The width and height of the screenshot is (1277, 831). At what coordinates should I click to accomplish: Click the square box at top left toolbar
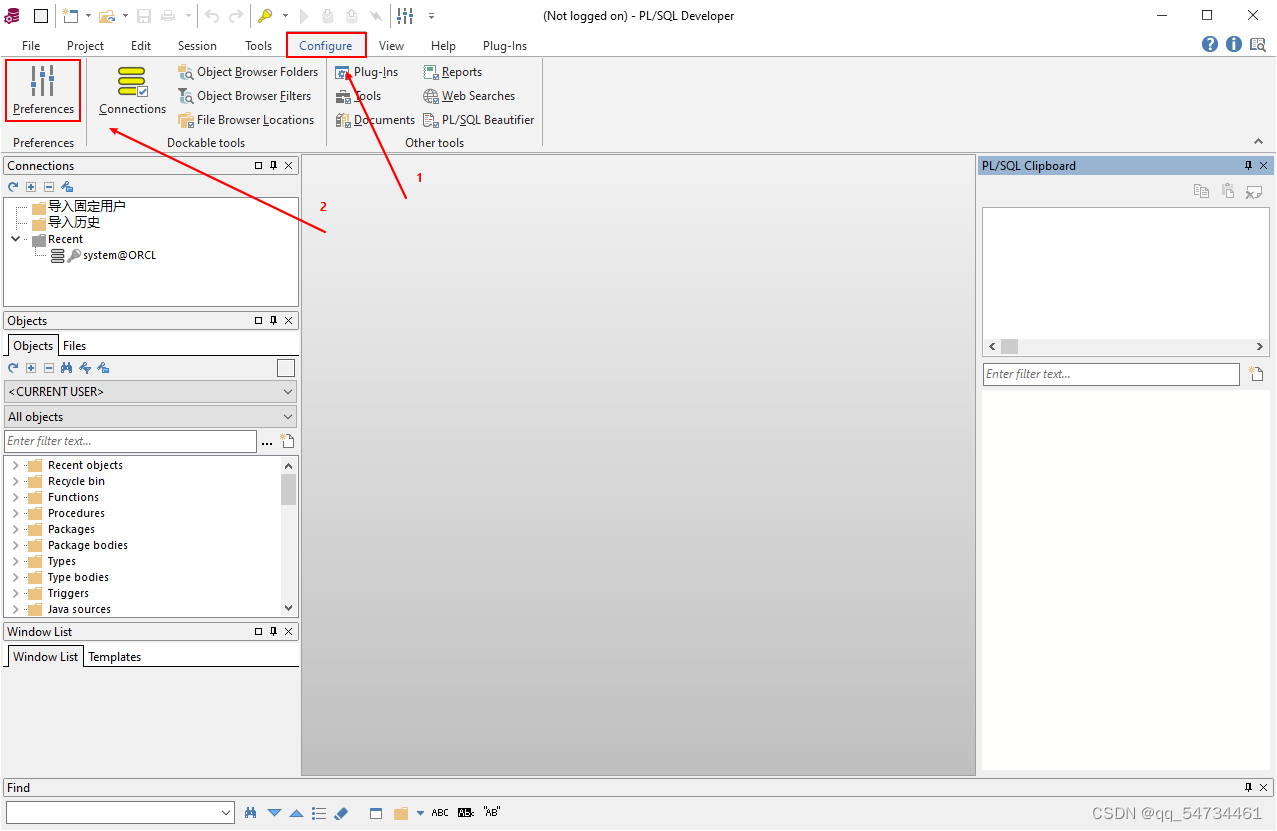(x=41, y=16)
